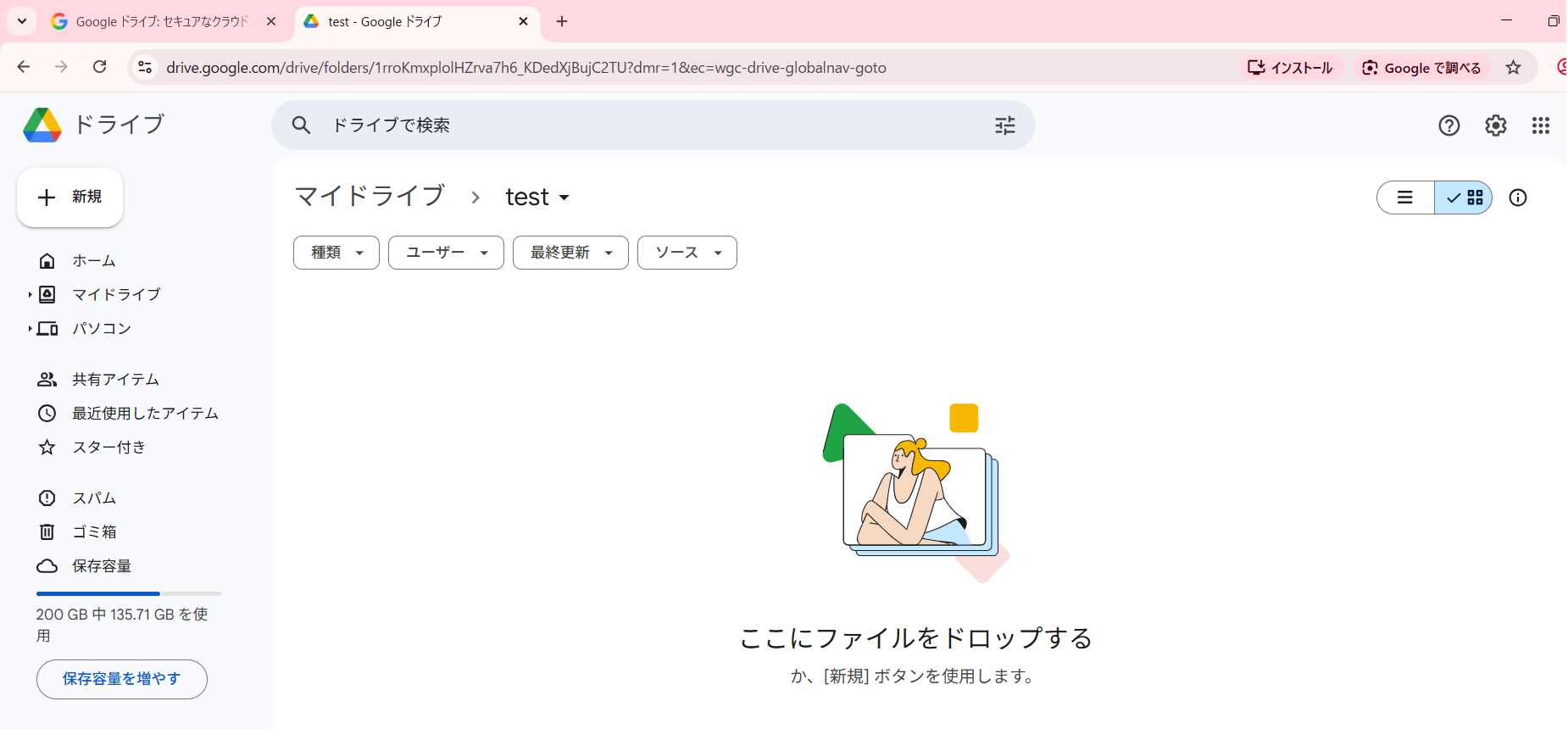Open the Help question mark icon
The height and width of the screenshot is (729, 1568).
tap(1449, 125)
